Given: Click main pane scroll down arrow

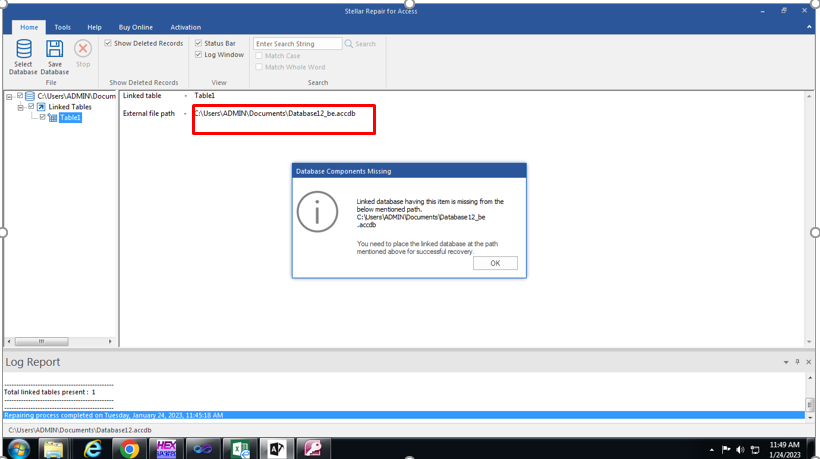Looking at the screenshot, I should (809, 342).
